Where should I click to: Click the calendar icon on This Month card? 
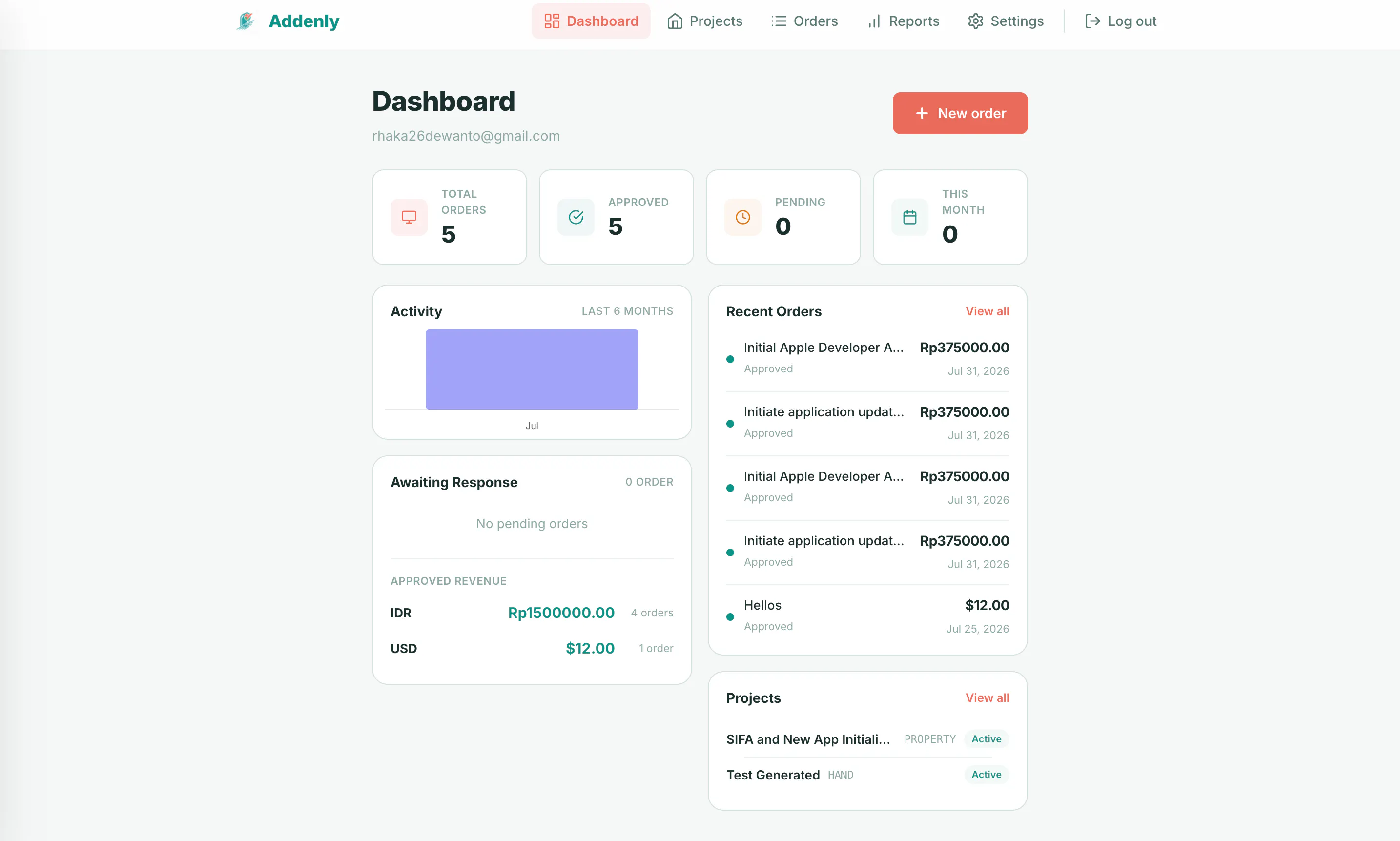910,217
